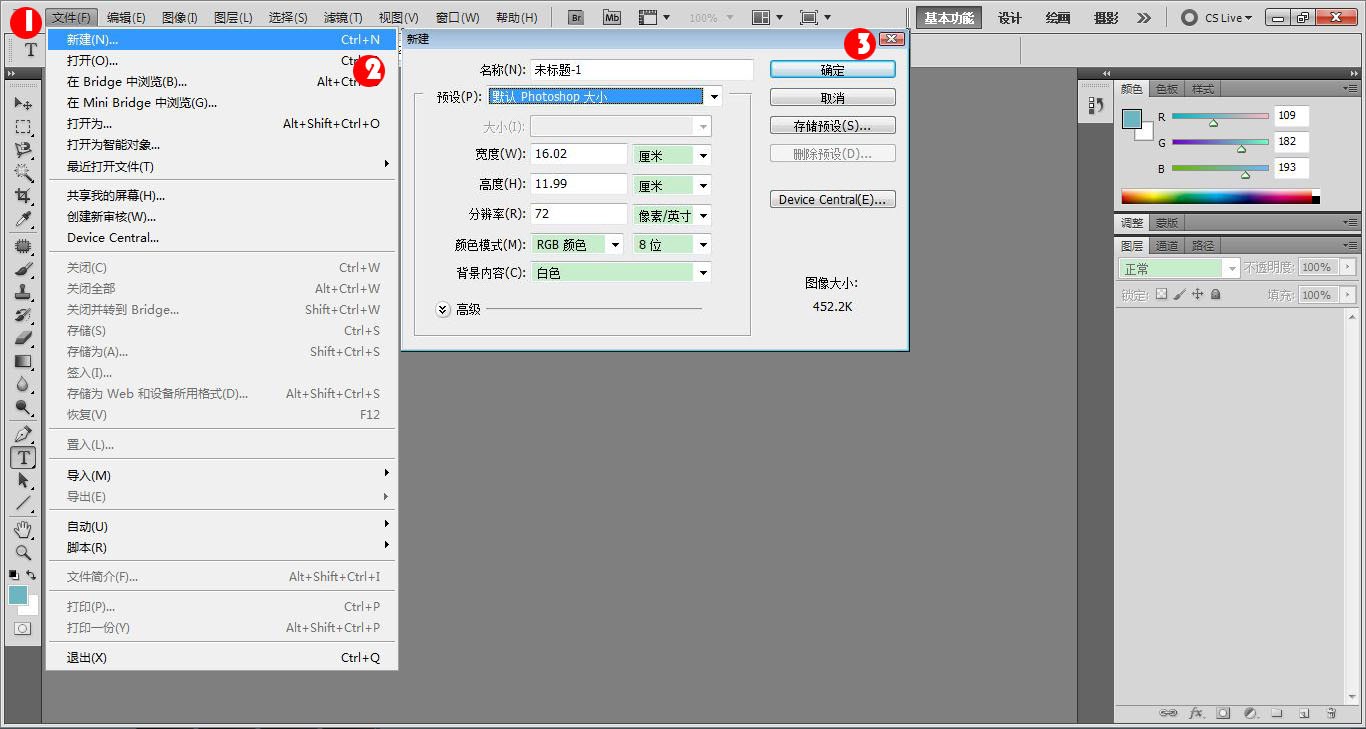1366x729 pixels.
Task: Expand the 高级 advanced section
Action: [x=443, y=309]
